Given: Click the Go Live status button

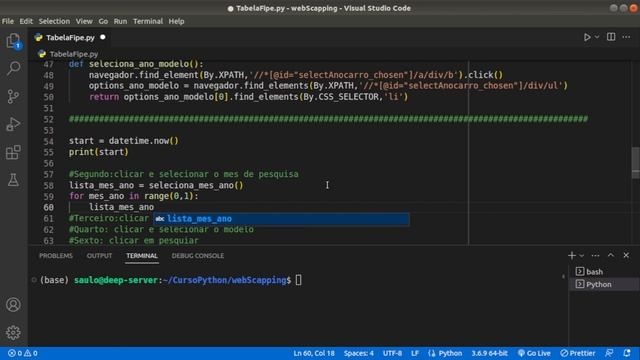Looking at the screenshot, I should coord(534,353).
